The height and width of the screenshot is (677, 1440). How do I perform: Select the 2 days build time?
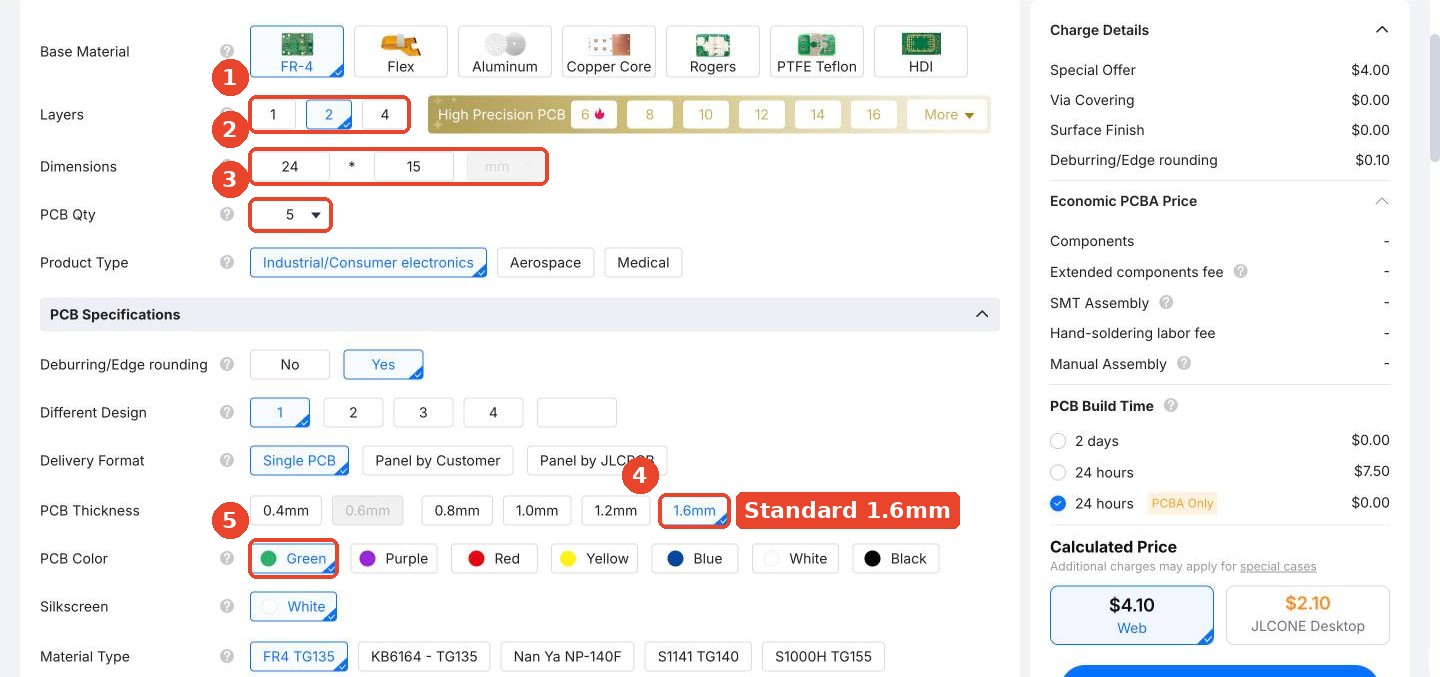(1058, 441)
